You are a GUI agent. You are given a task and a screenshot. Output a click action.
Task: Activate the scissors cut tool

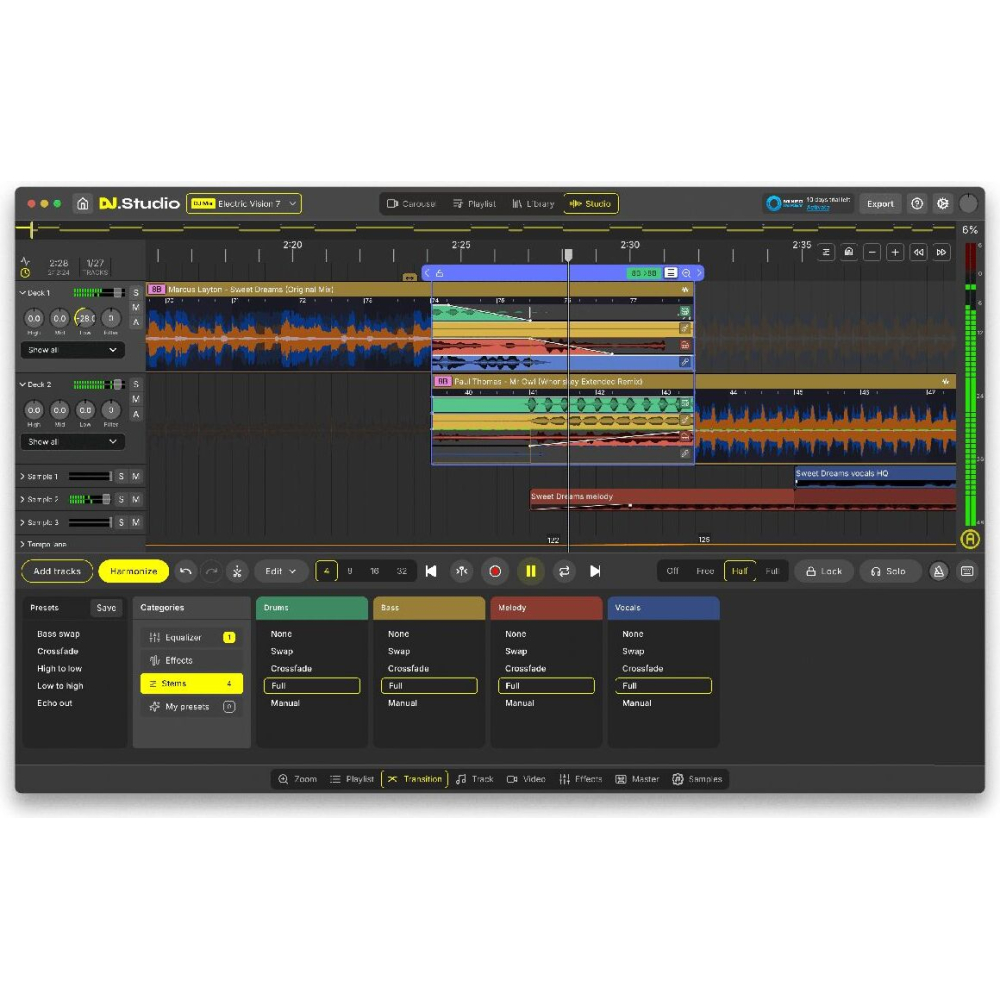coord(236,571)
